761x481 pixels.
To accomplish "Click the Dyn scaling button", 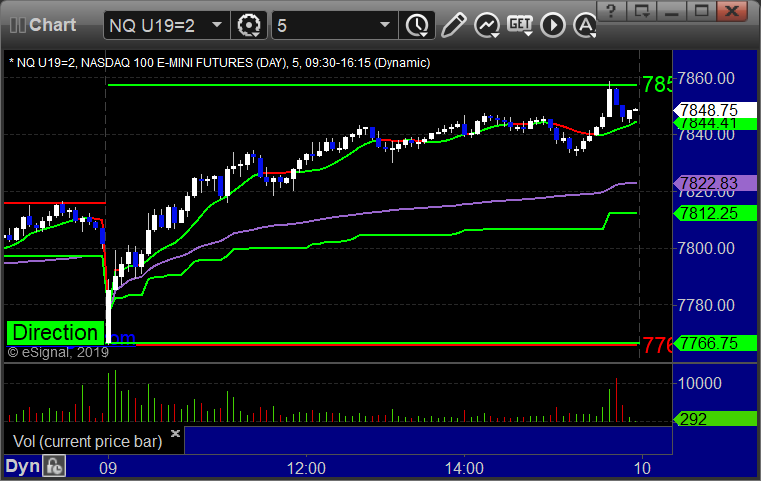I will coord(22,466).
